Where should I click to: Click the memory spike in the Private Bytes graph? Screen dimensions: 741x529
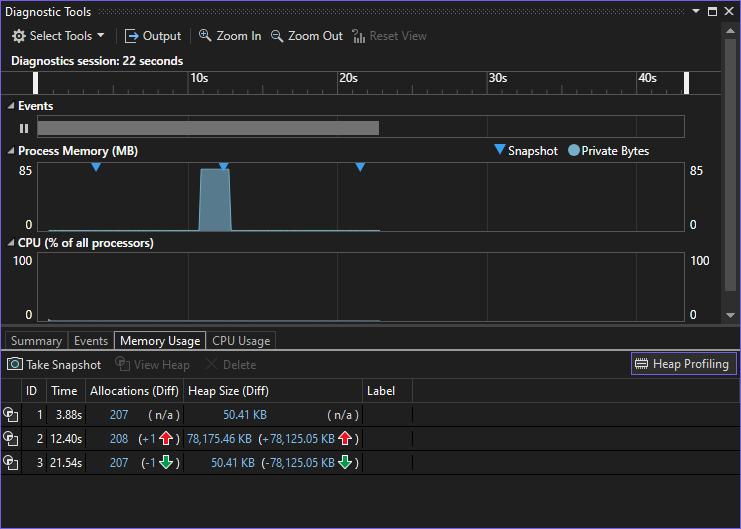(x=215, y=200)
